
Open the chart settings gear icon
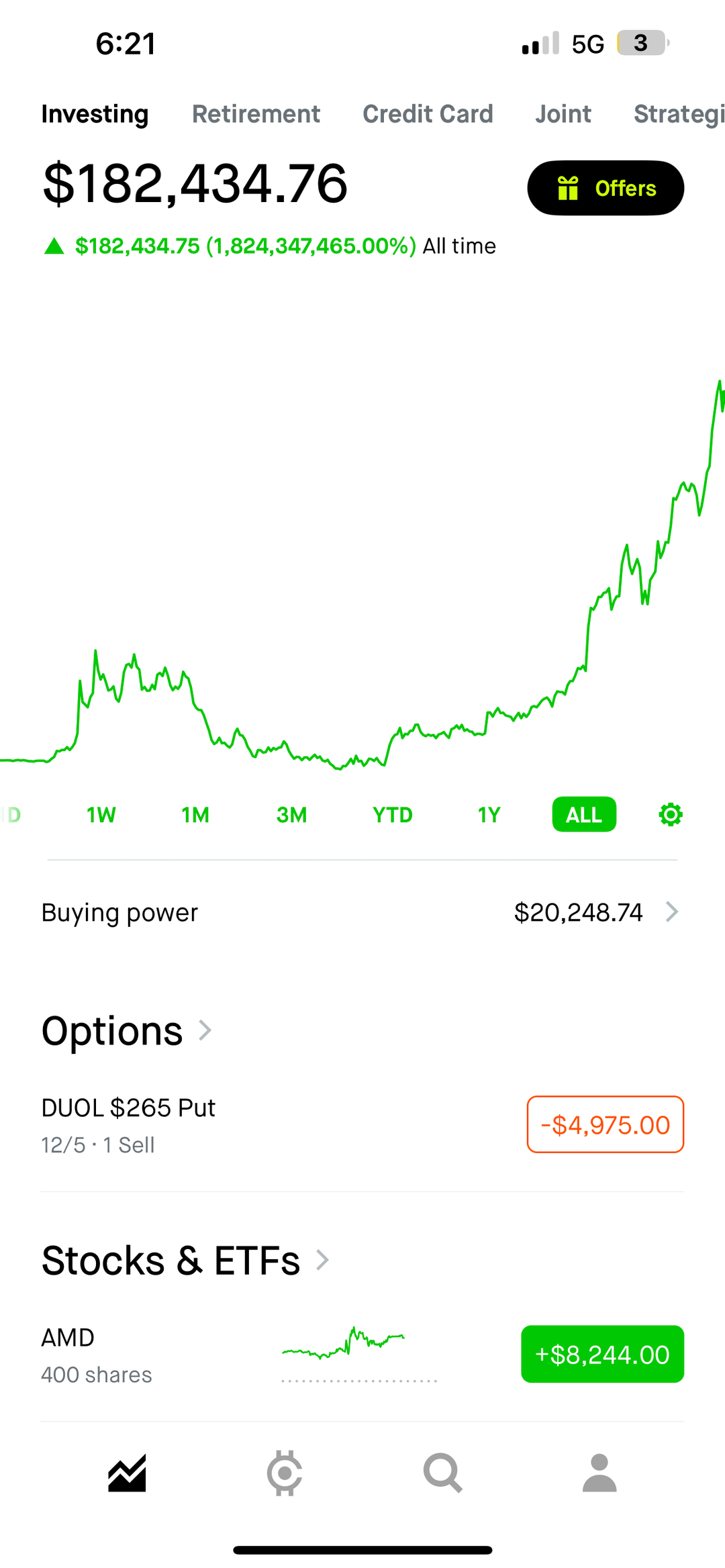[x=670, y=815]
